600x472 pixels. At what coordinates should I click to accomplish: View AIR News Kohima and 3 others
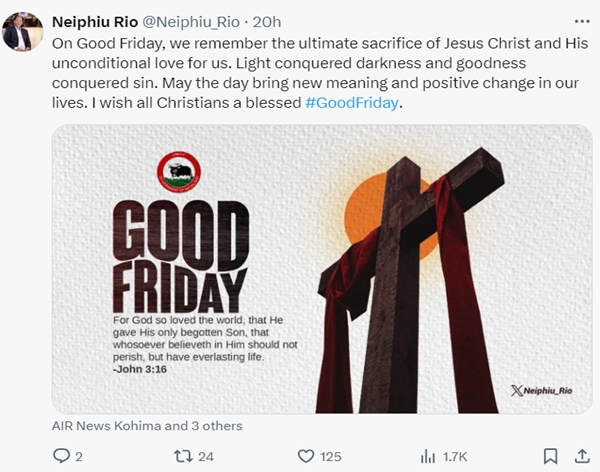click(147, 426)
